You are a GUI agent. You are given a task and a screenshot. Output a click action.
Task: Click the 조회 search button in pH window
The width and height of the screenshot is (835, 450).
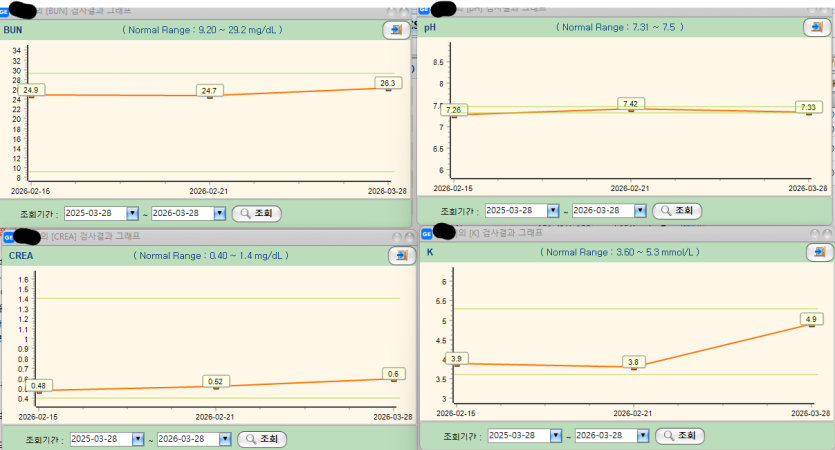tap(677, 211)
